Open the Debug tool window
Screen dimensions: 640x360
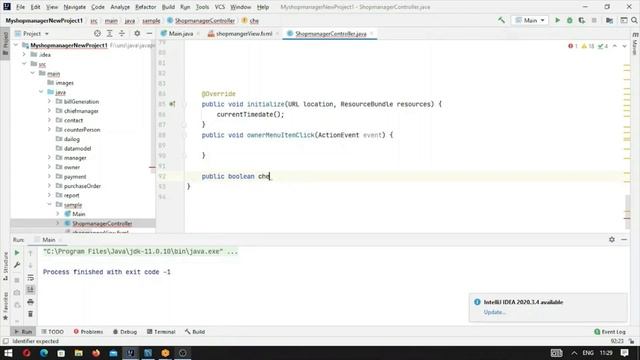(125, 332)
